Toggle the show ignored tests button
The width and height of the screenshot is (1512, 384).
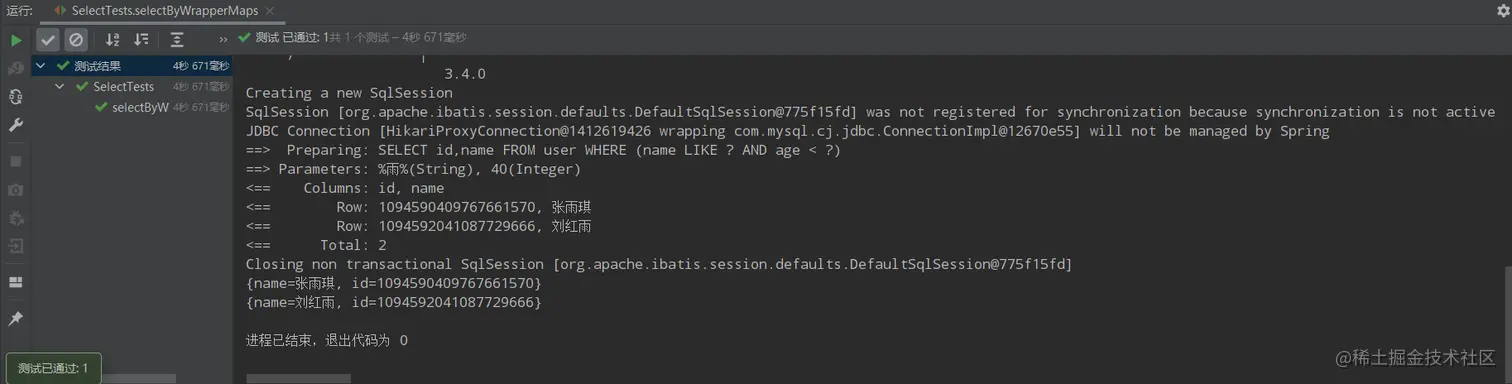pos(76,40)
